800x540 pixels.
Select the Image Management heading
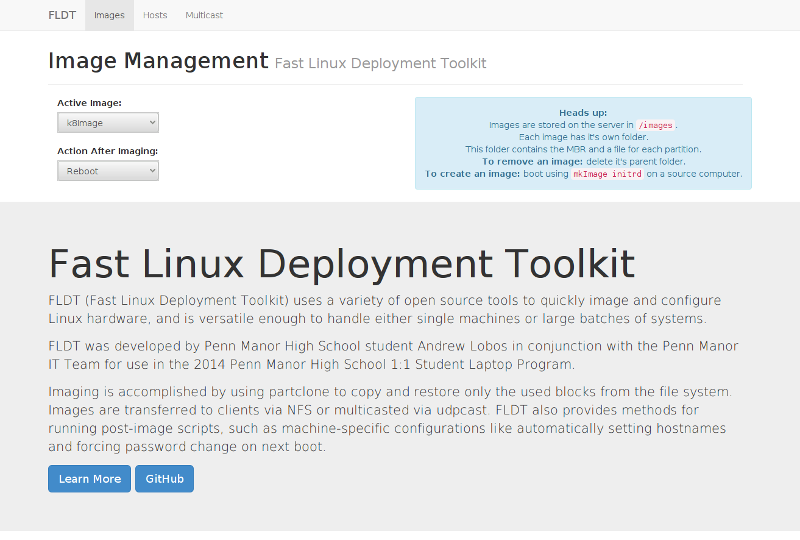(x=158, y=60)
